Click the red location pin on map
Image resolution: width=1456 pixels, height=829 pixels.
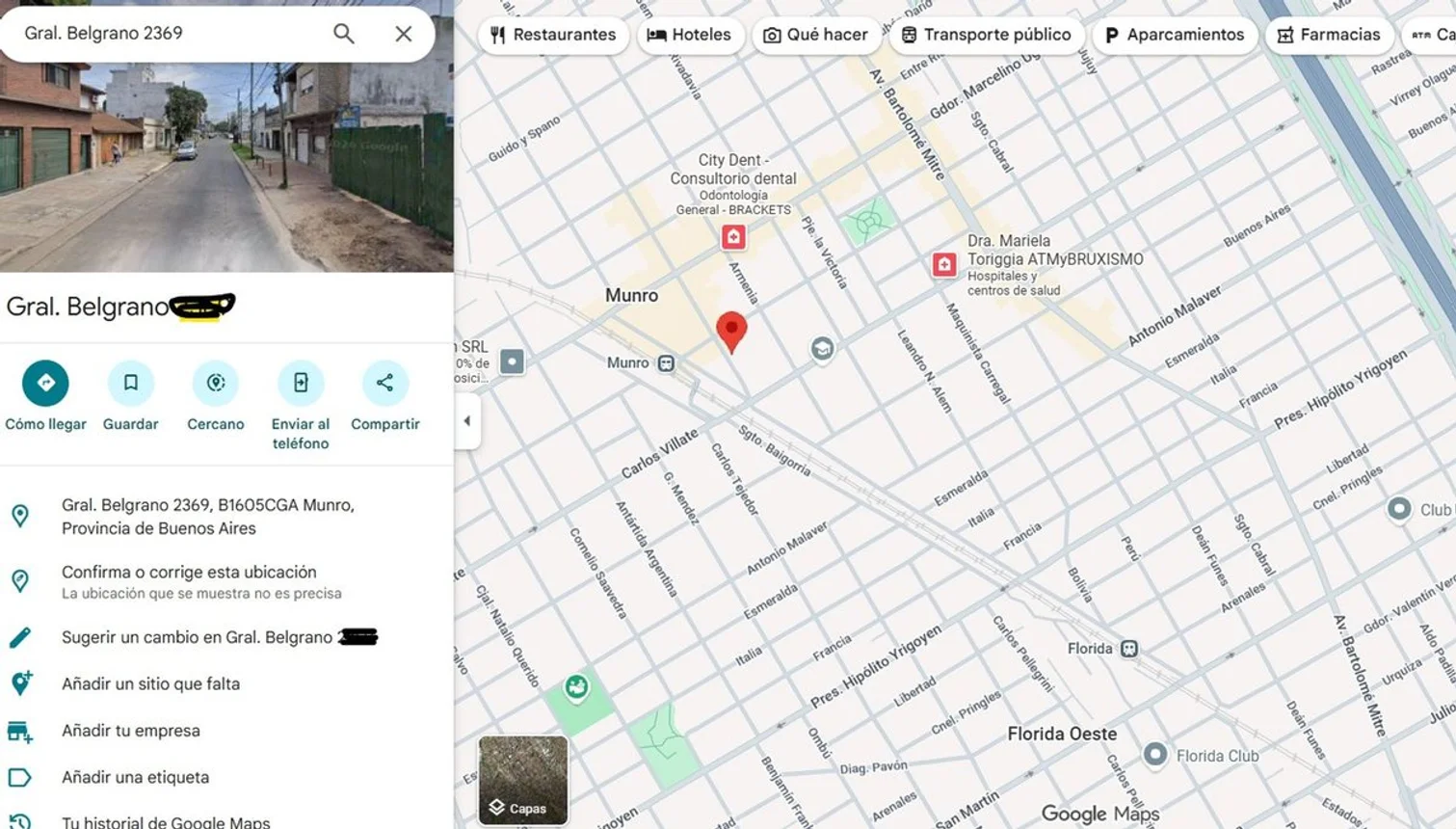click(x=731, y=332)
